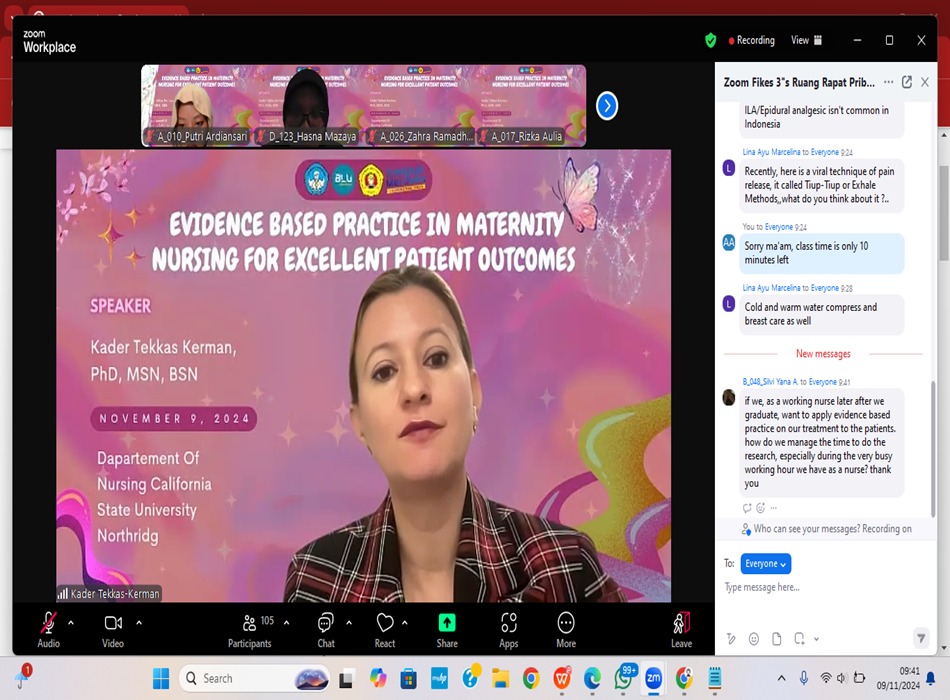
Task: Unmute the microphone using the Audio button
Action: point(48,629)
